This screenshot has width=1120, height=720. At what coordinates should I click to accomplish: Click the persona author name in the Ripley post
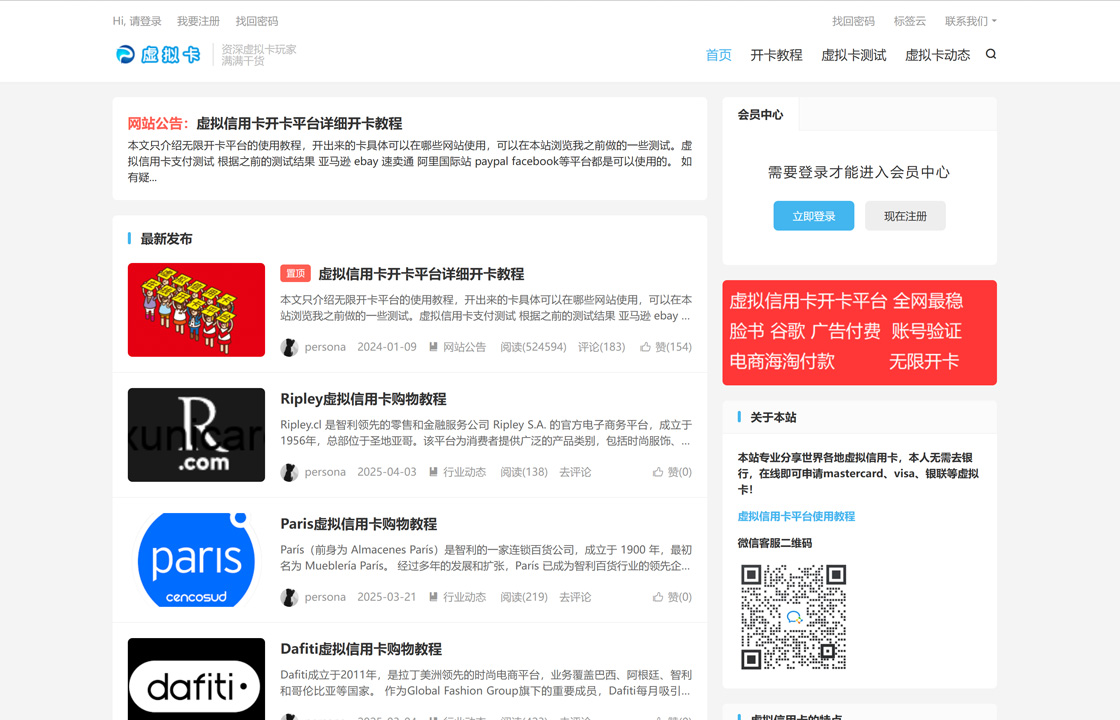325,472
